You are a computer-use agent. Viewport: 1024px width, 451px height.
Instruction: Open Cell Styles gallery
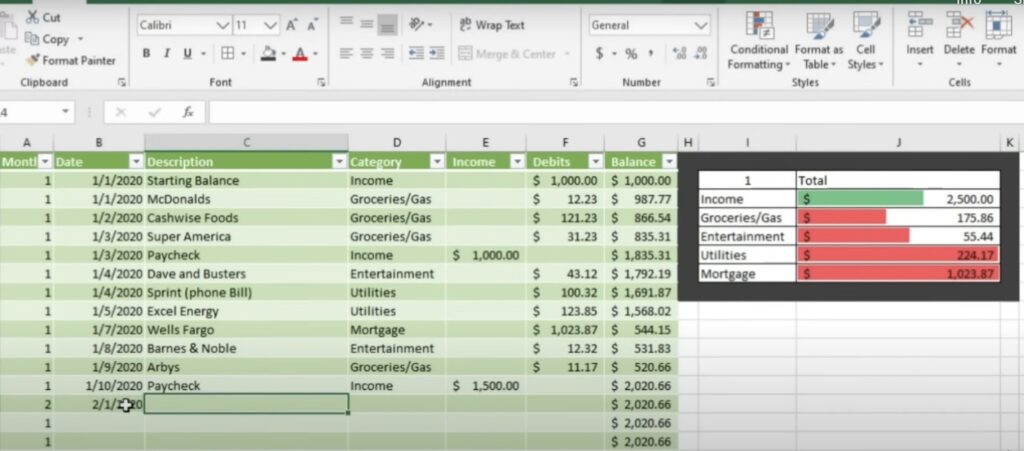[866, 40]
